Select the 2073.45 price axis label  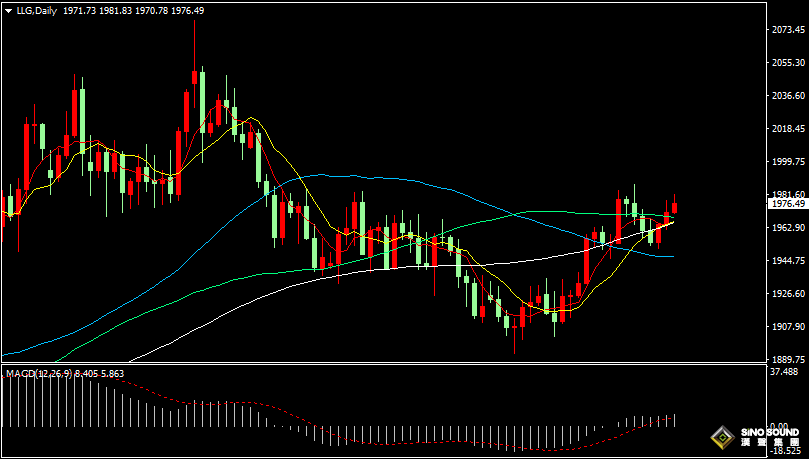pos(789,30)
